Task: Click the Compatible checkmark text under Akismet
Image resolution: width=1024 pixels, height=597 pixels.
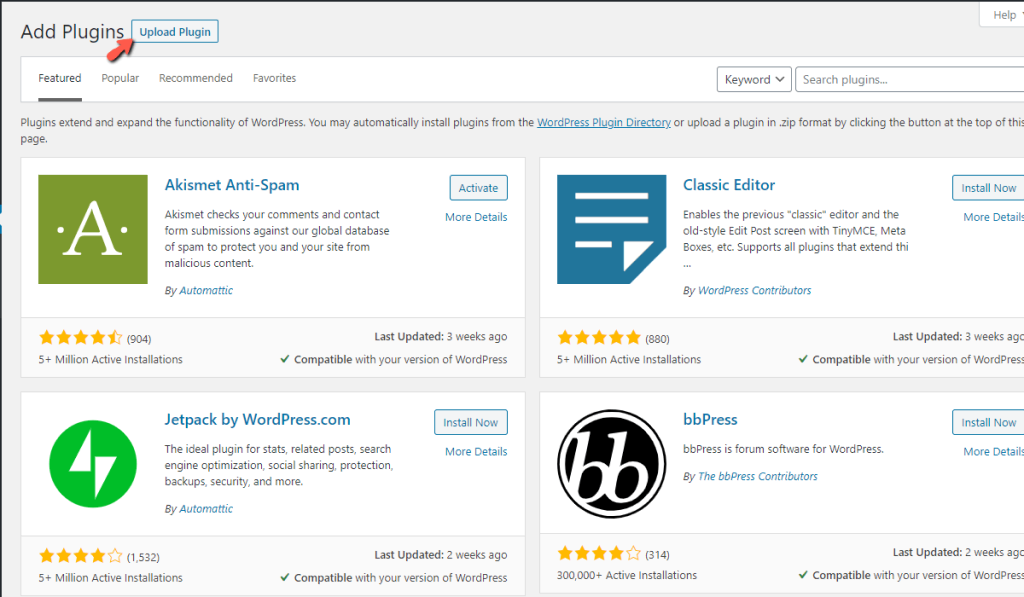Action: coord(394,359)
